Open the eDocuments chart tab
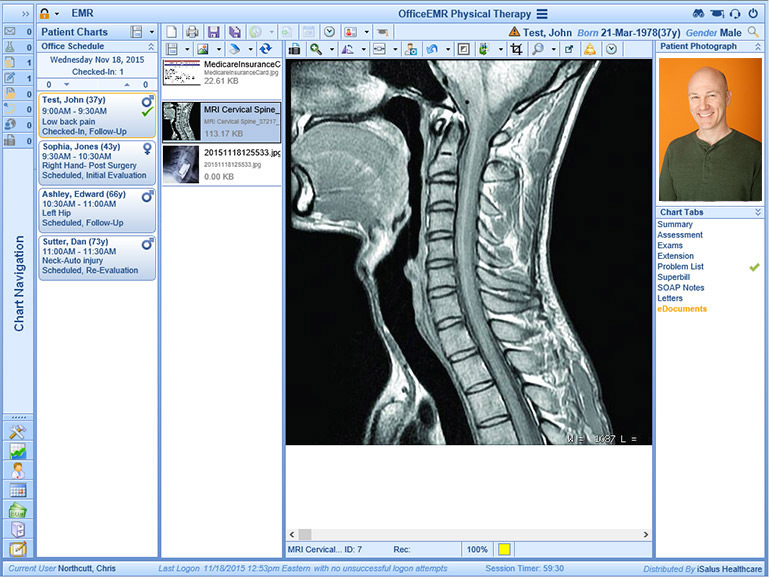Viewport: 769px width, 578px height. coord(682,308)
